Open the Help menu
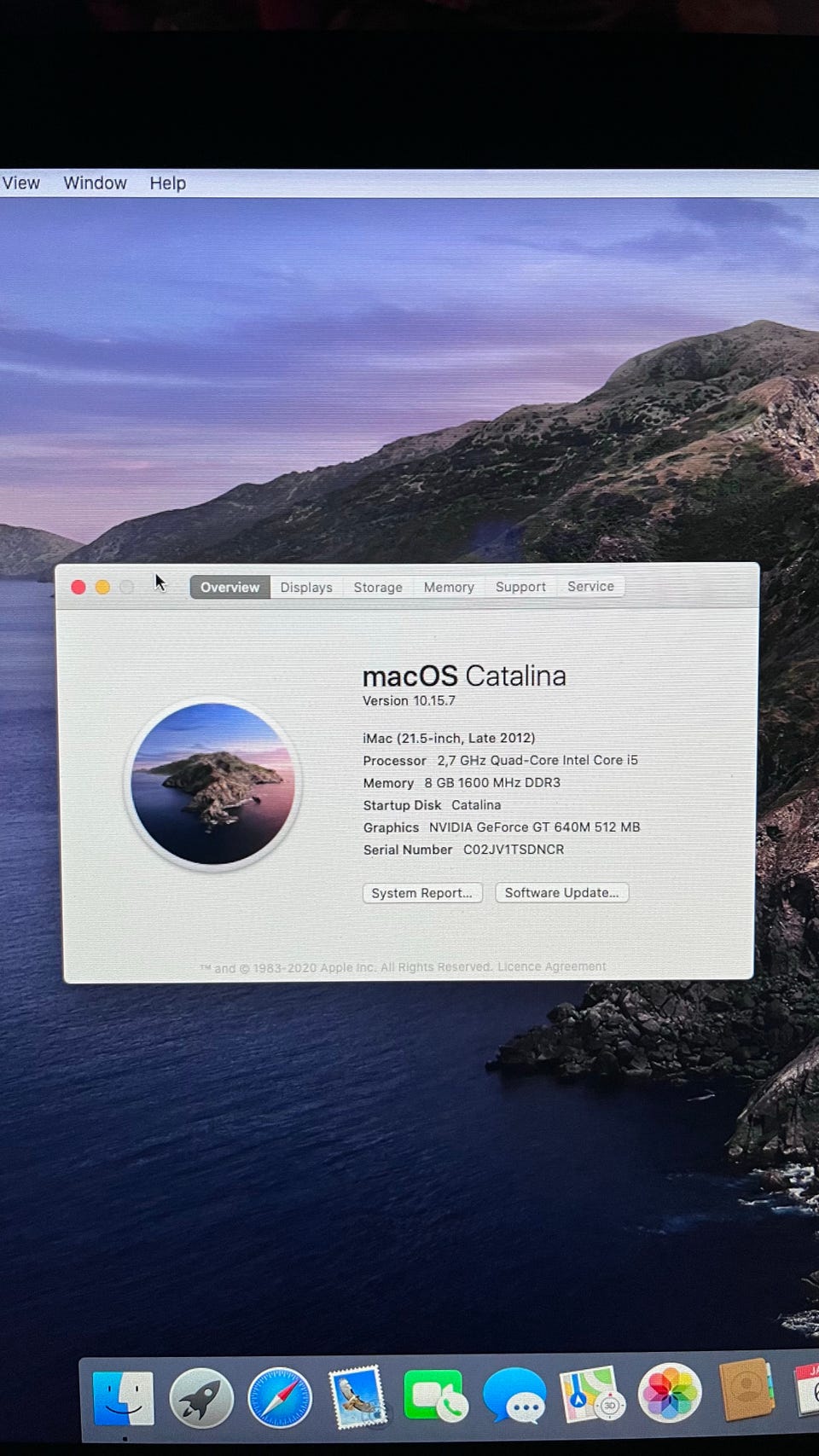The image size is (819, 1456). [x=167, y=183]
